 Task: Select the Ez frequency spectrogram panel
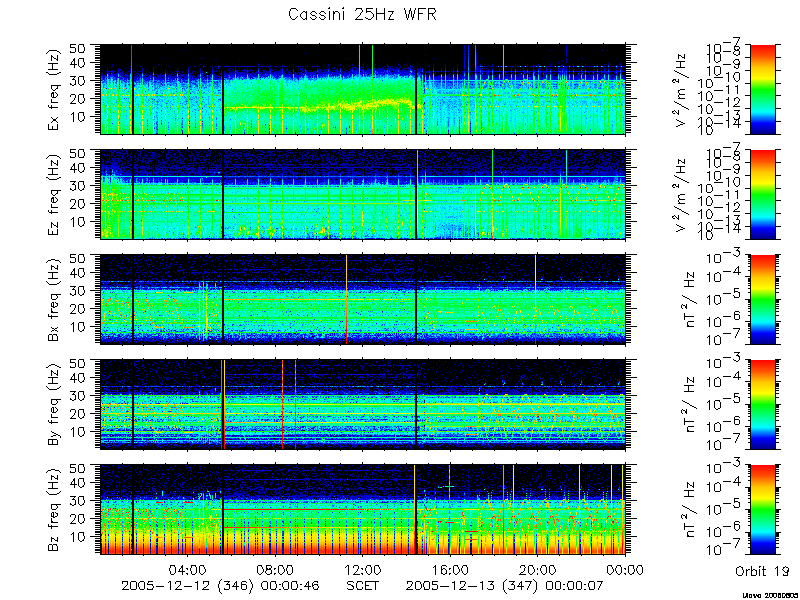pos(362,194)
